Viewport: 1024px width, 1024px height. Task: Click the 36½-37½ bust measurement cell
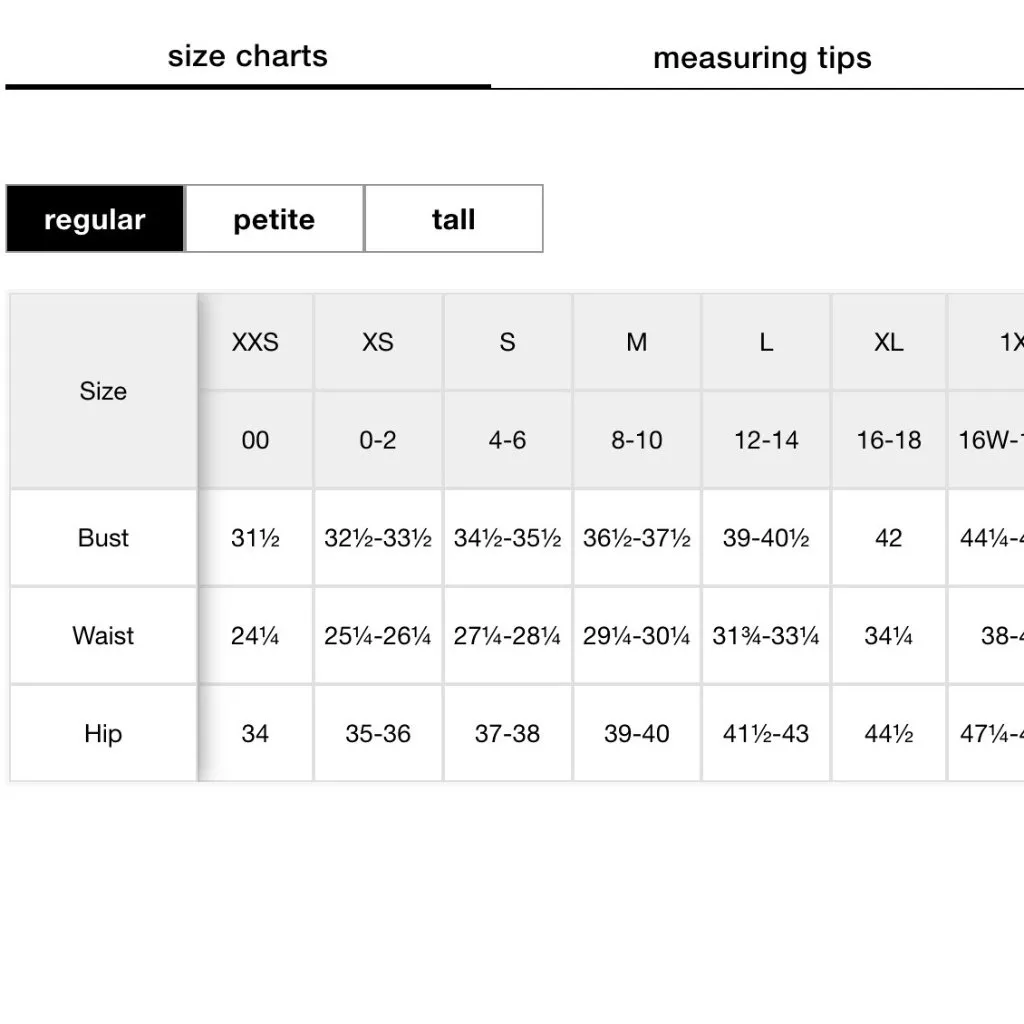coord(637,538)
